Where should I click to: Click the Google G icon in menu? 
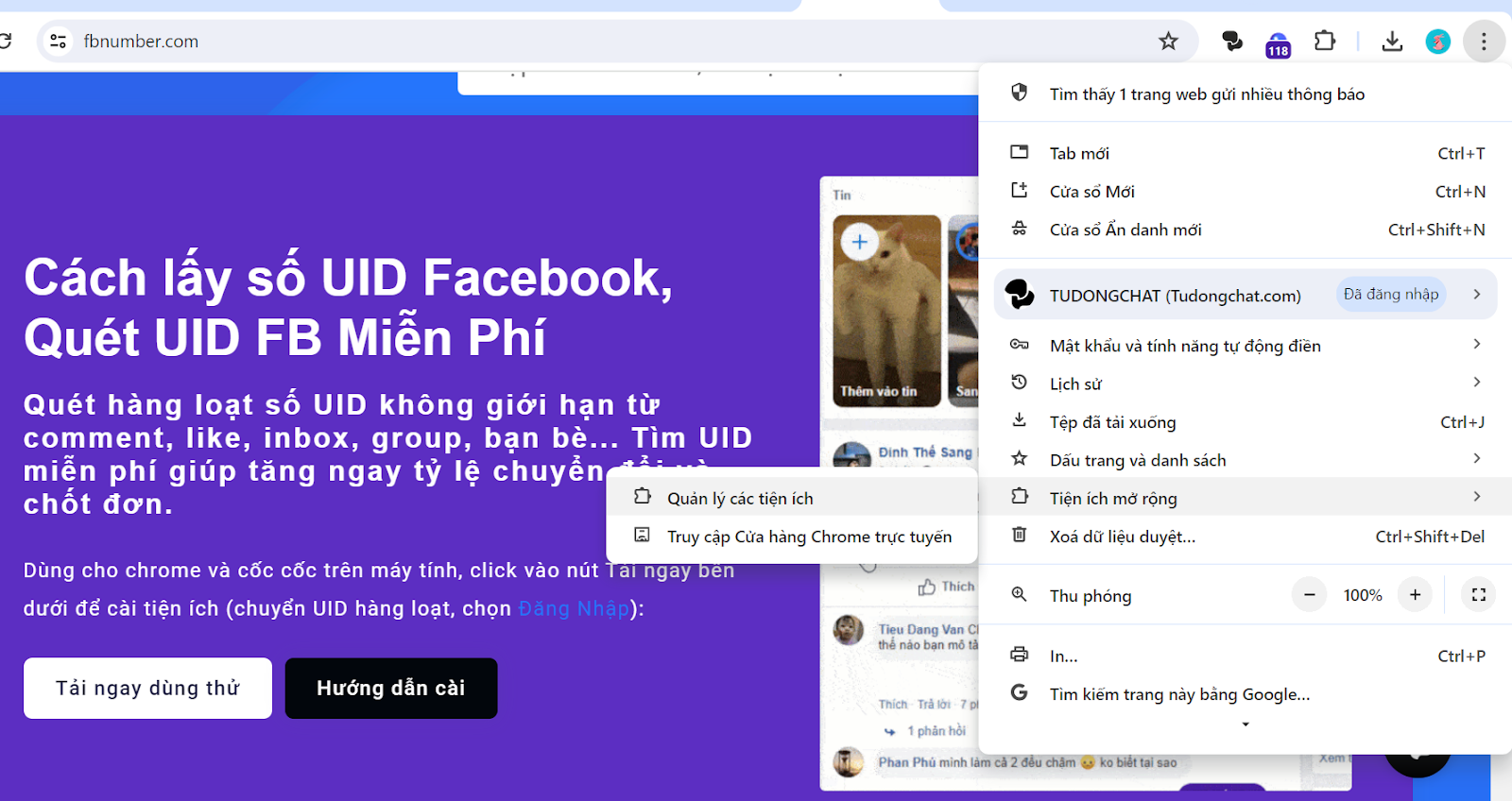click(x=1019, y=692)
